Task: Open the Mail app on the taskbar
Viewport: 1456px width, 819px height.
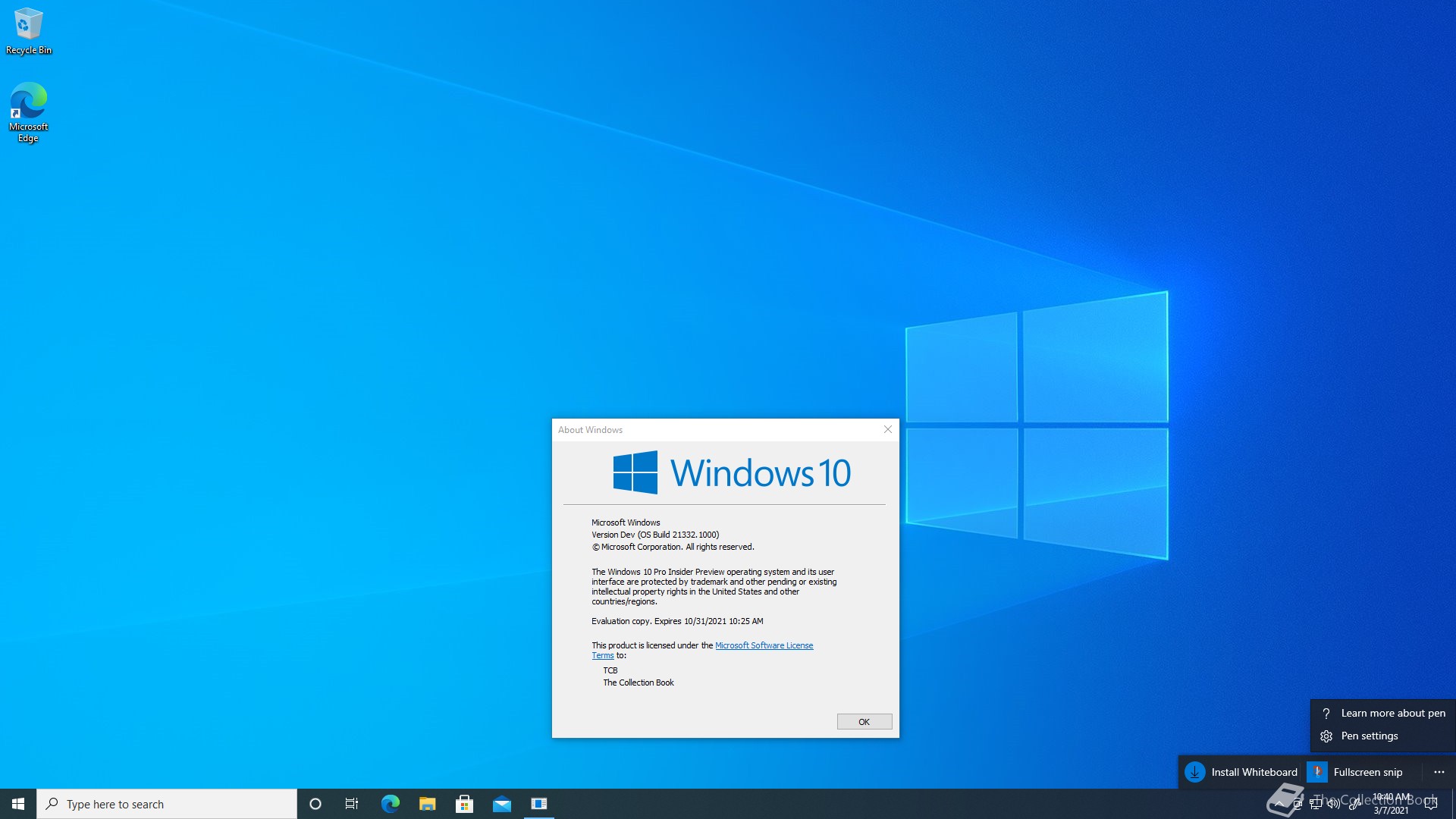Action: [501, 804]
